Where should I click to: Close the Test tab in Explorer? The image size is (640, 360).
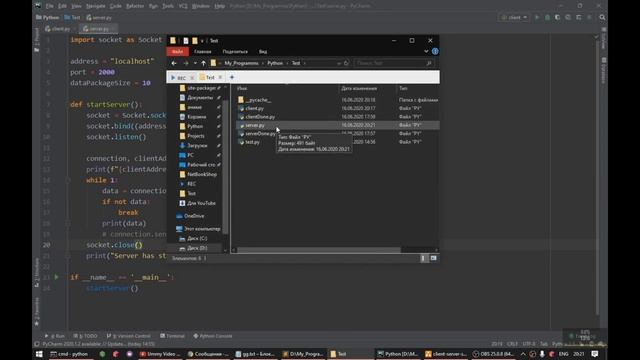click(220, 77)
